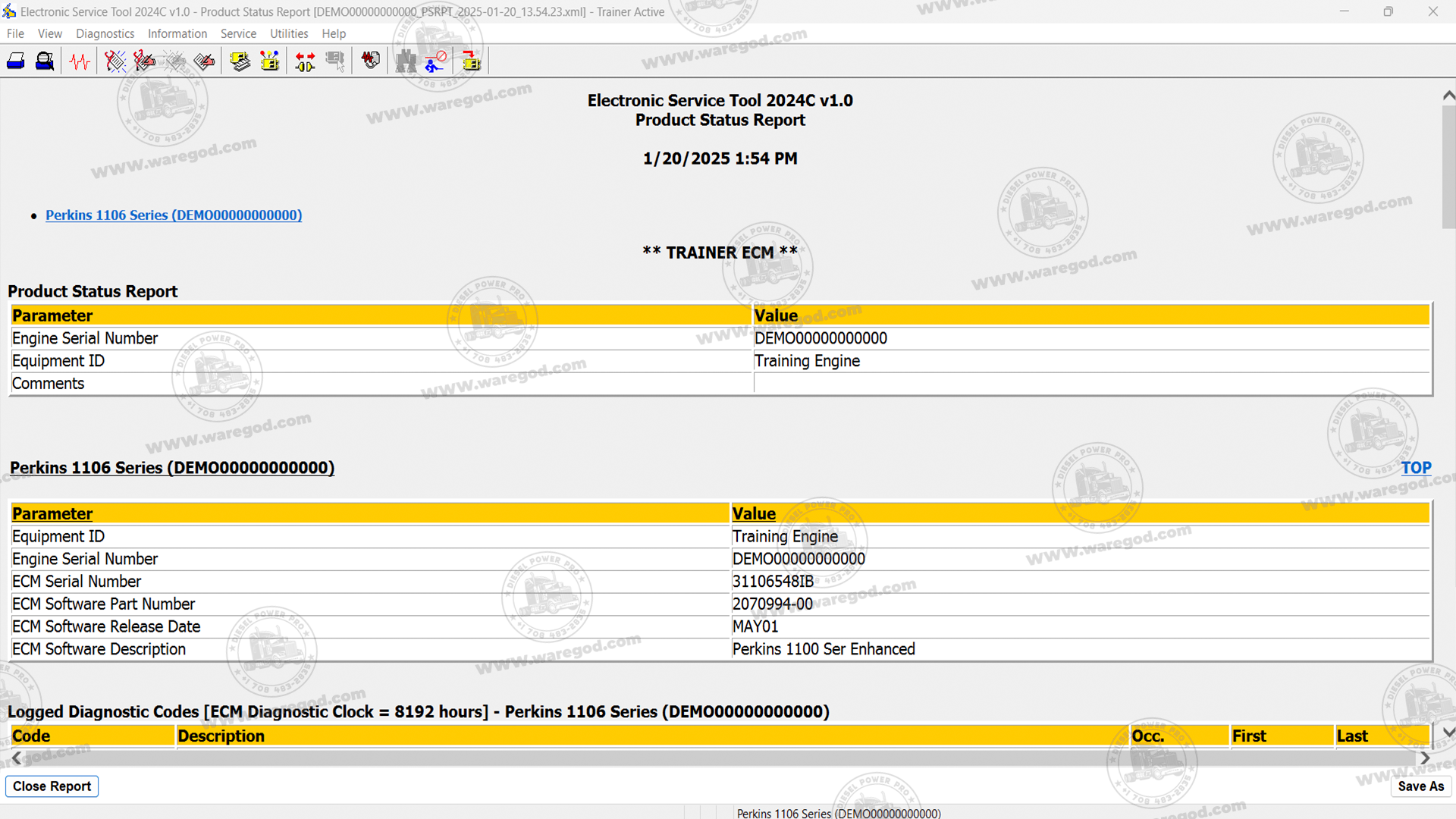The image size is (1456, 819).
Task: Click the WinFlash red arrow ECM icon
Action: coord(472,61)
